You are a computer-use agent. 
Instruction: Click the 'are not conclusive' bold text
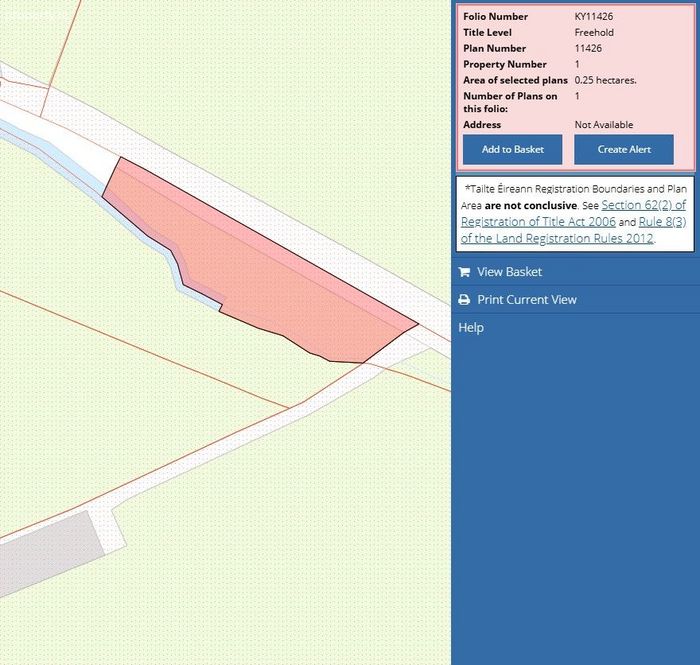coord(531,206)
